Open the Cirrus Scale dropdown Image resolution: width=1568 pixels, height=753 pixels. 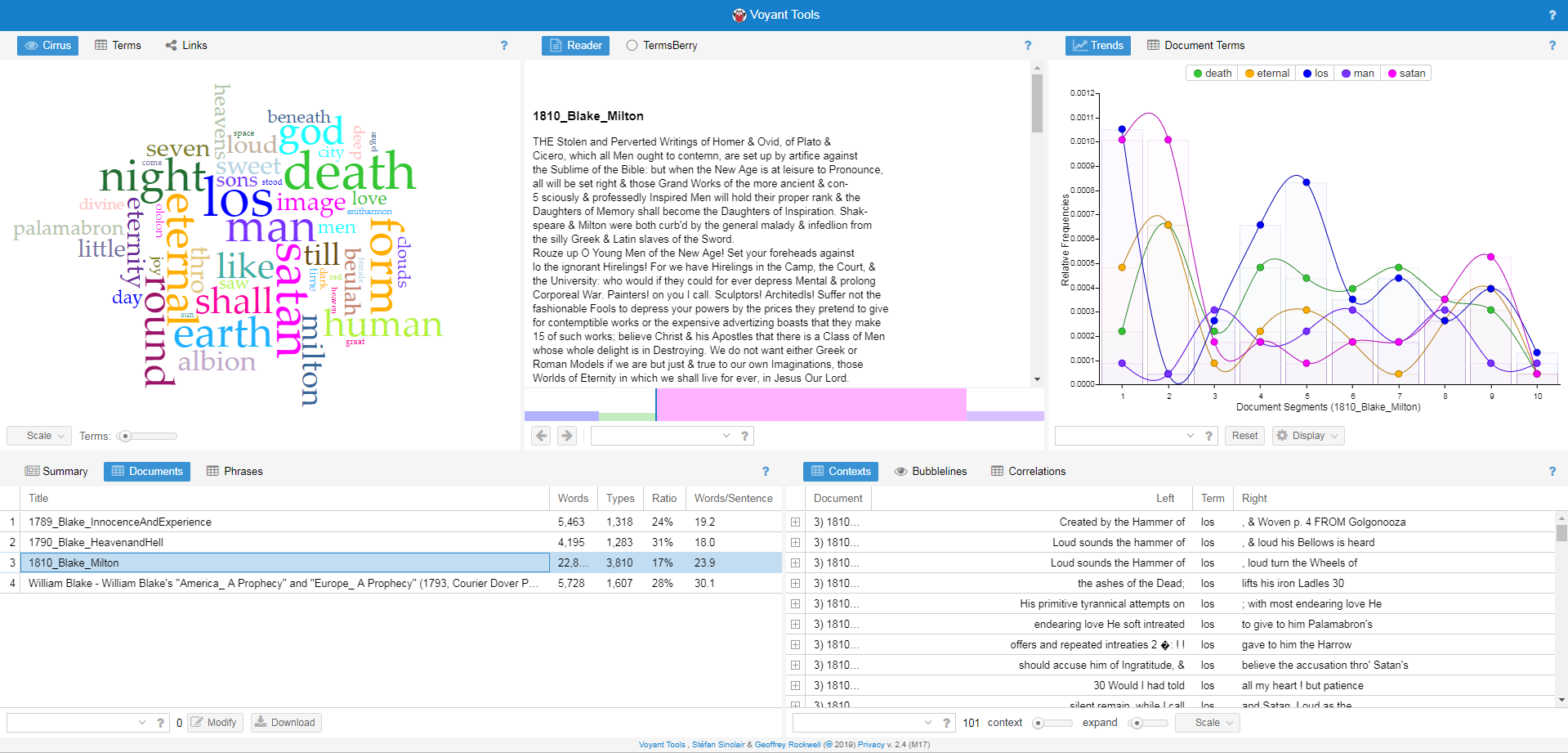click(x=39, y=436)
